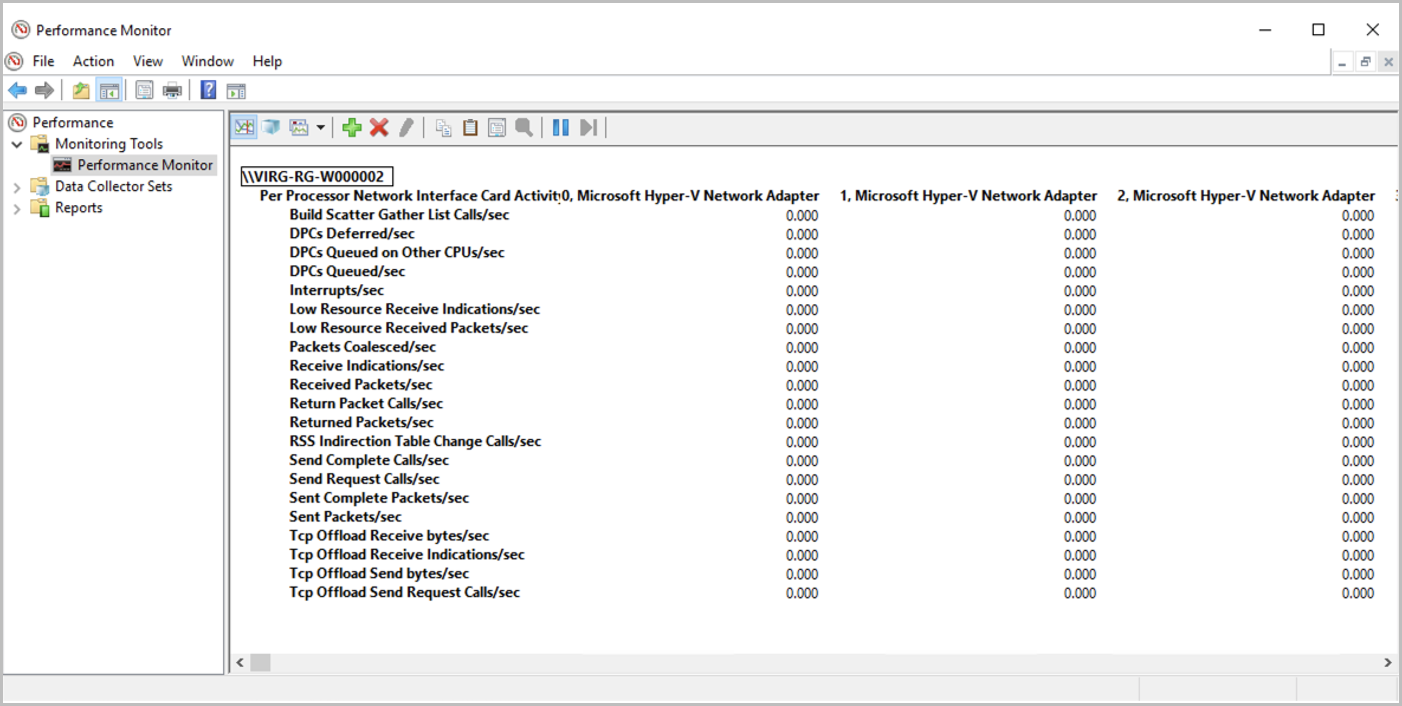Screen dimensions: 1402x706
Task: Select the Low Resource Received Packets/sec counter
Action: pos(409,328)
